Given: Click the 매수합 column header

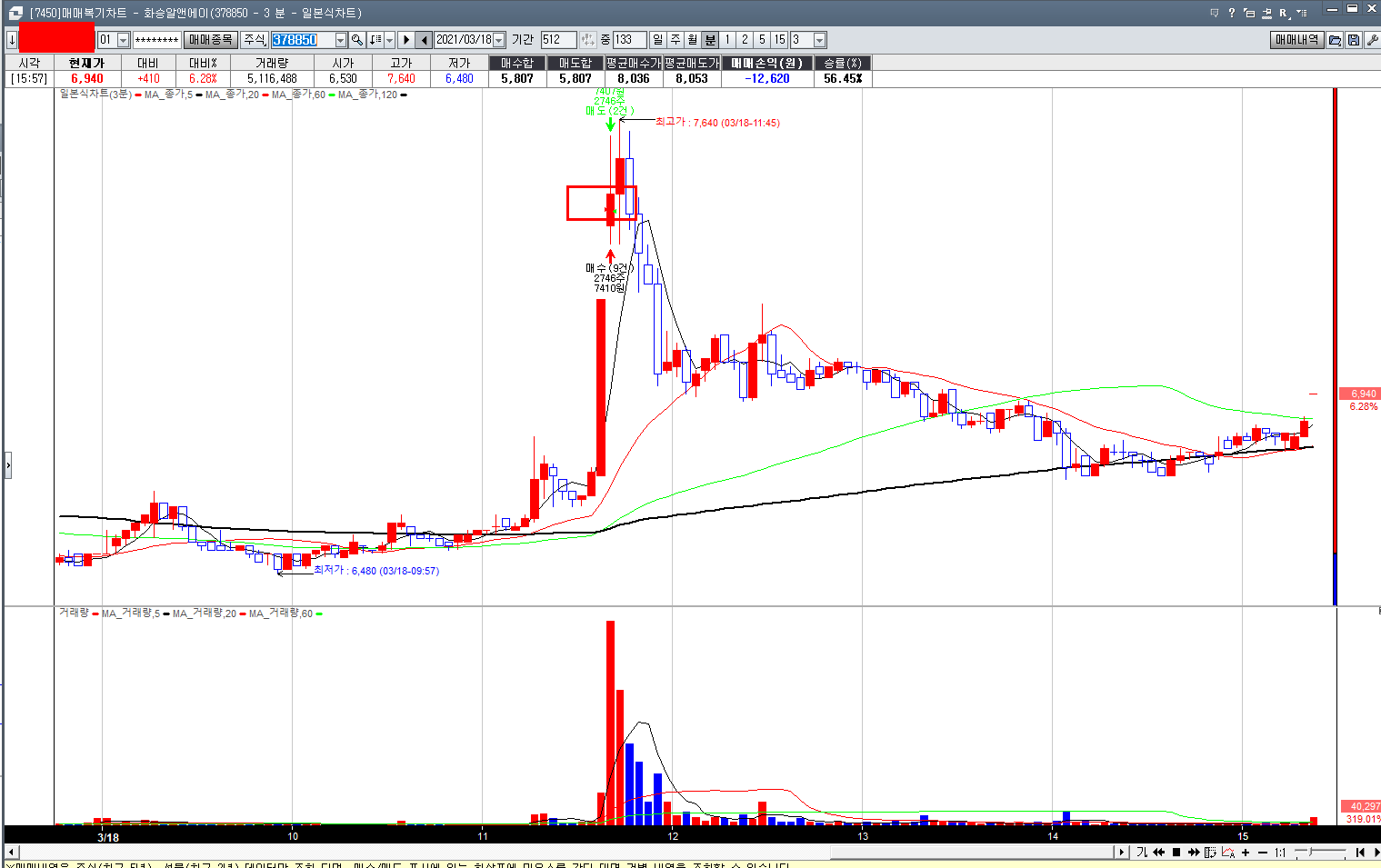Looking at the screenshot, I should [517, 63].
